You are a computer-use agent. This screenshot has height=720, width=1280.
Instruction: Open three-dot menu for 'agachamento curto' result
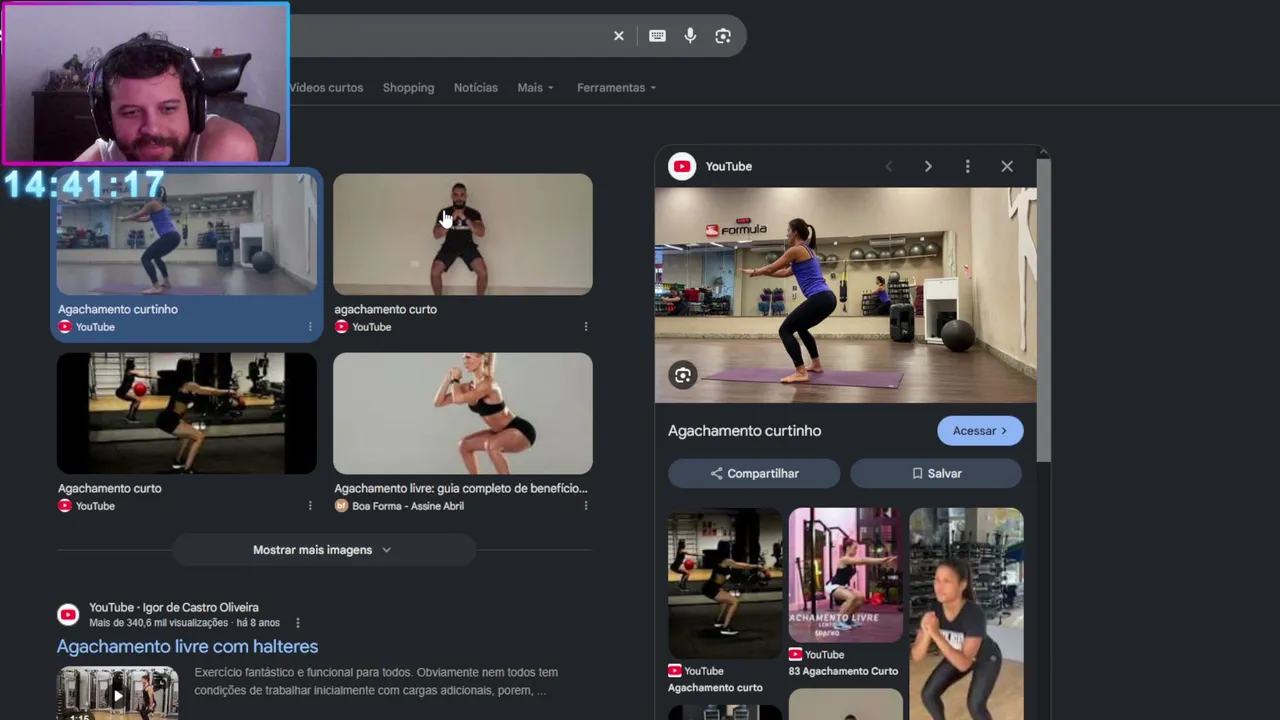click(x=586, y=327)
